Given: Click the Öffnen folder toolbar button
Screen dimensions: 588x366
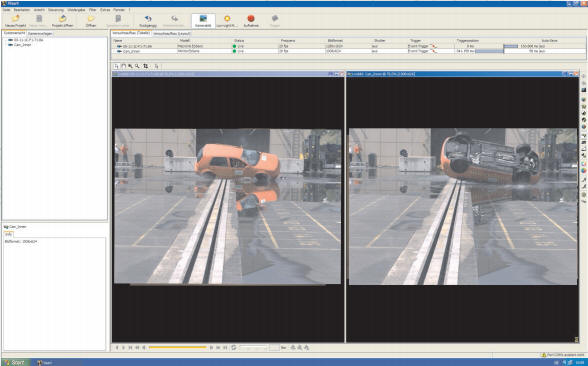Looking at the screenshot, I should tap(91, 21).
